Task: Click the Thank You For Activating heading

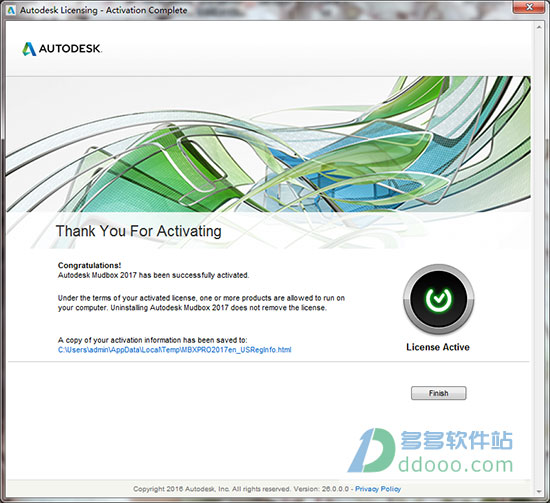Action: point(139,231)
